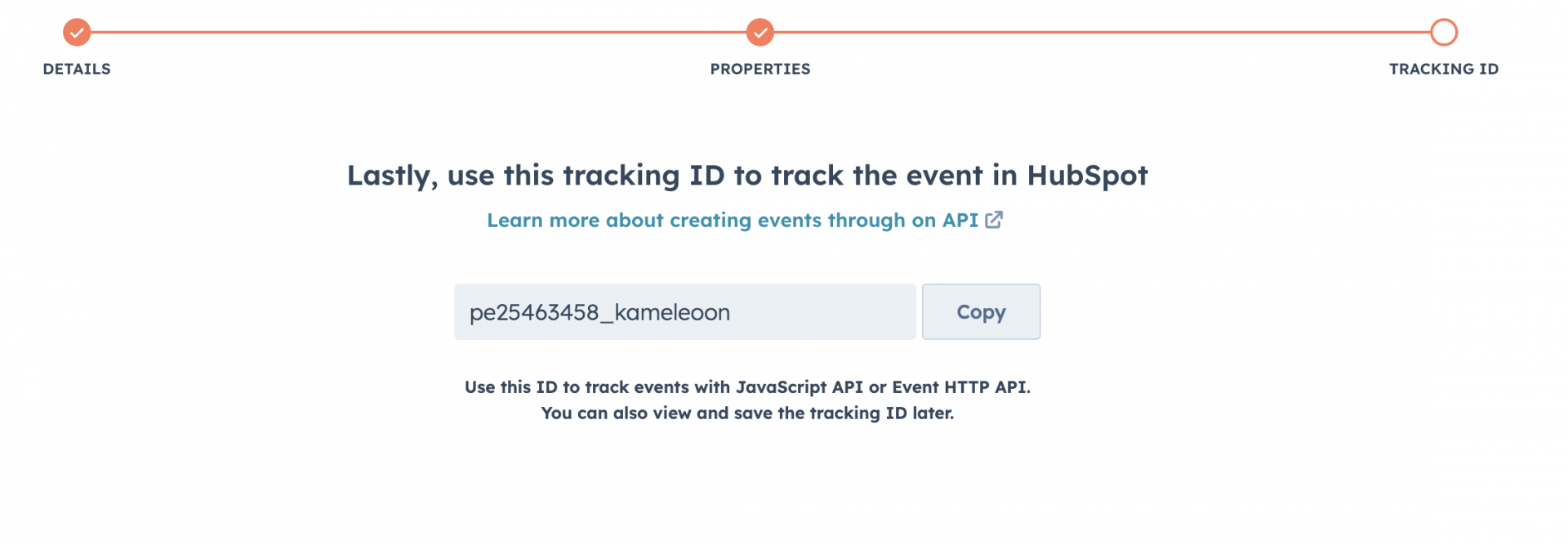This screenshot has height=545, width=1568.
Task: Click the word HubSpot in the heading
Action: [x=1087, y=176]
